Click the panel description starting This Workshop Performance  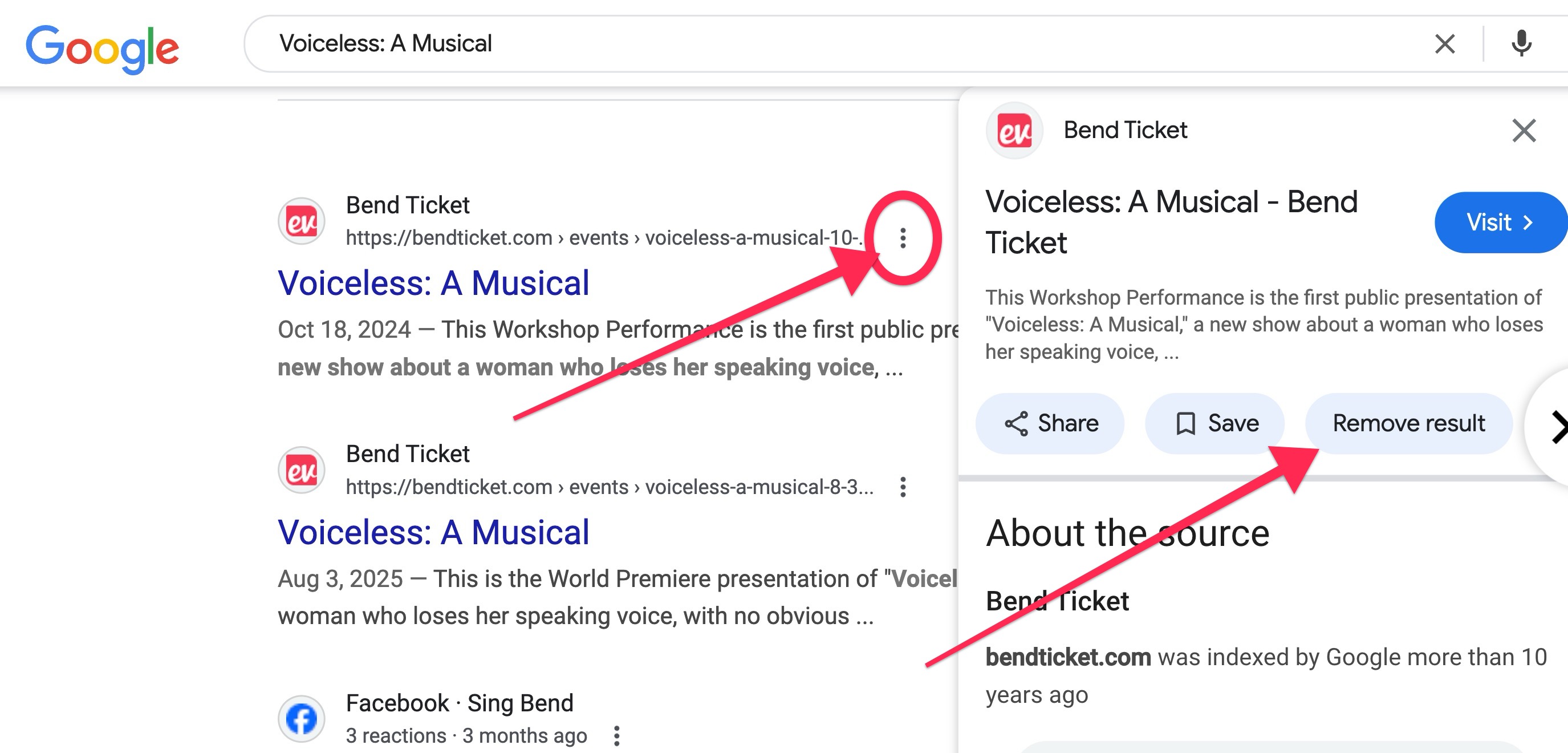pyautogui.click(x=1264, y=325)
